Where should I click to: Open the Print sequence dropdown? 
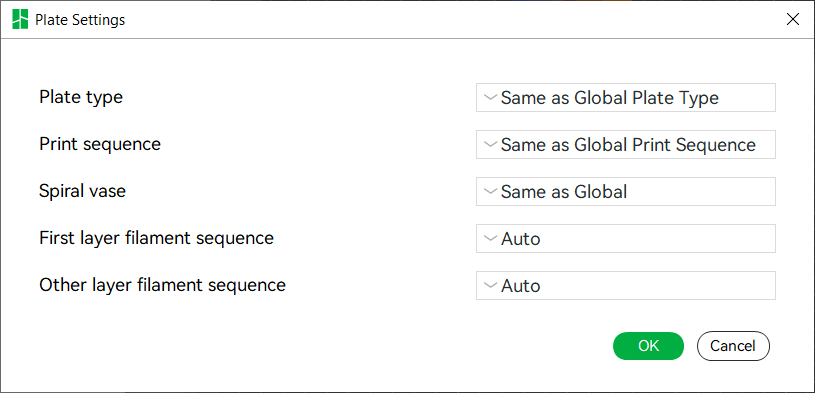626,145
